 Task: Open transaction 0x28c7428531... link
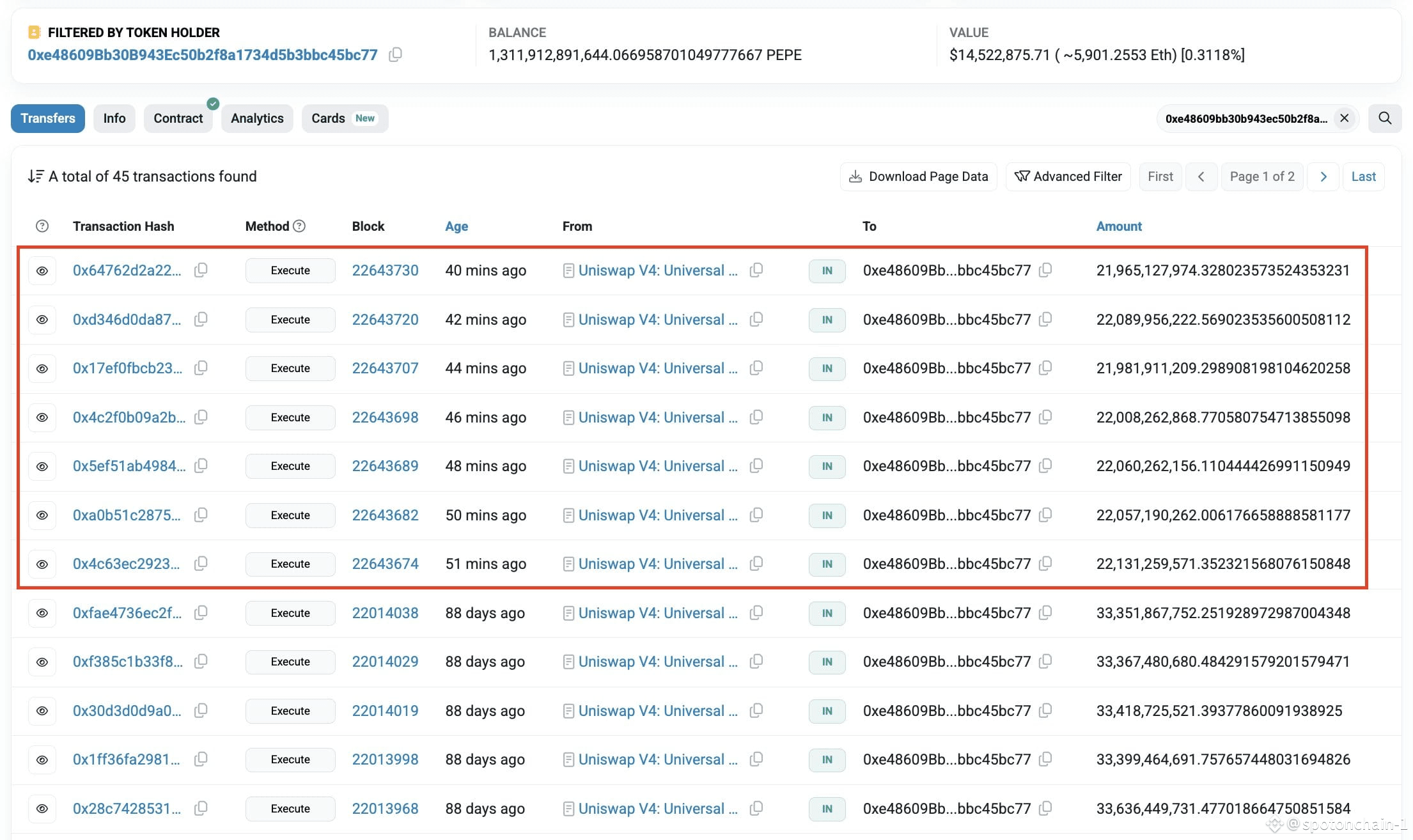[x=127, y=809]
